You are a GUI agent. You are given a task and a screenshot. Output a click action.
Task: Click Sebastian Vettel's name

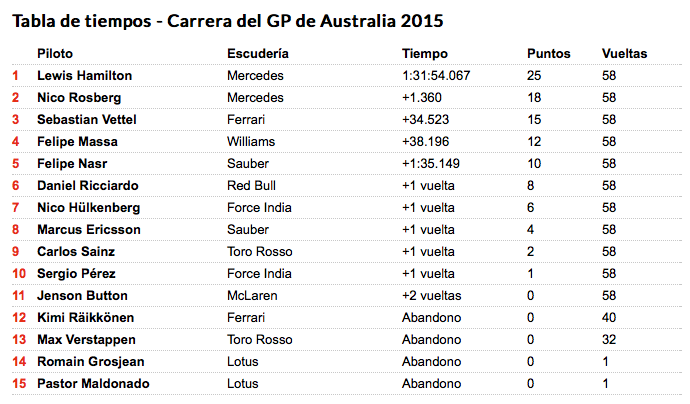pos(87,120)
